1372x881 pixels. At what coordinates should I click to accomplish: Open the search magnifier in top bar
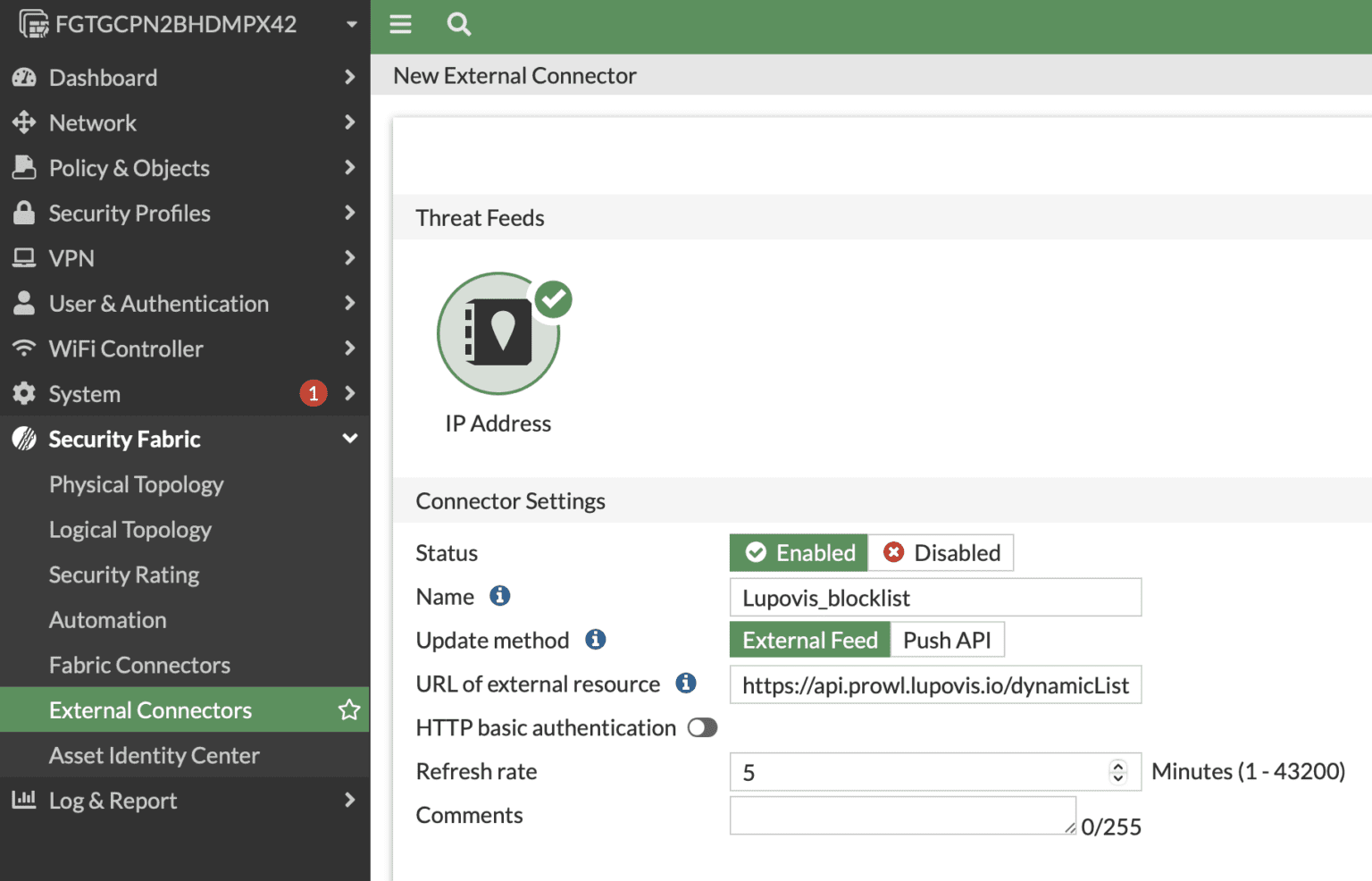pos(458,25)
